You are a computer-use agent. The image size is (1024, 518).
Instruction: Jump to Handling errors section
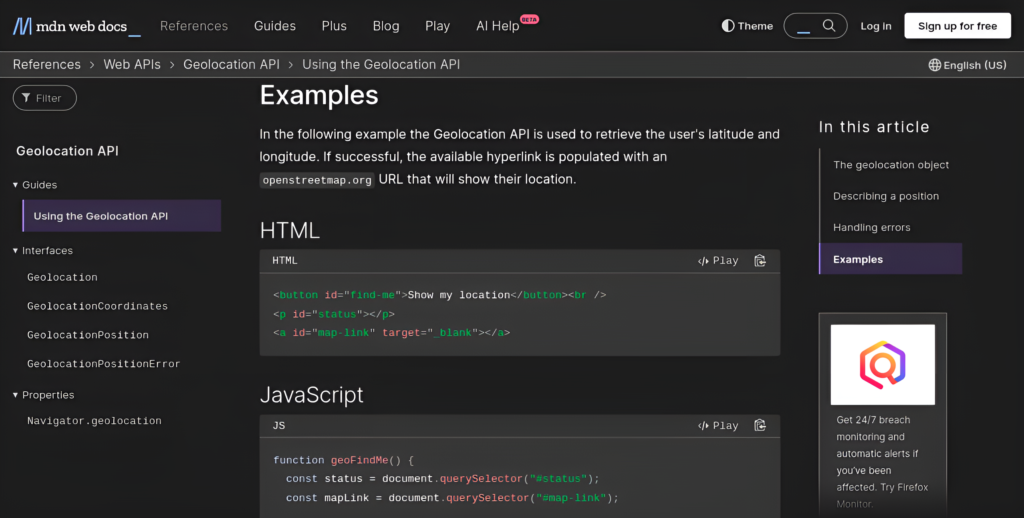871,228
